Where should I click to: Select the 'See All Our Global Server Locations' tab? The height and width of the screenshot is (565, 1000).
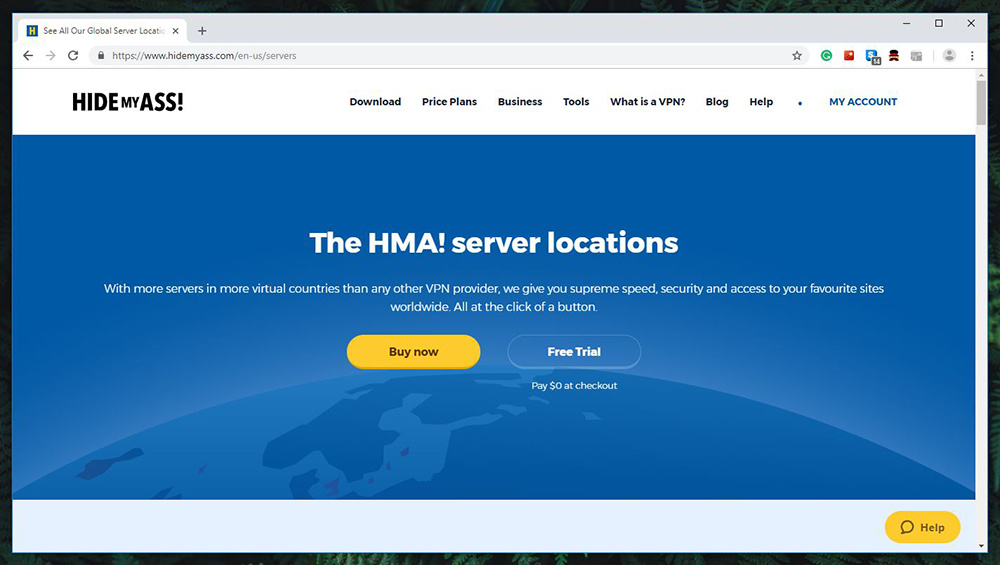tap(103, 31)
